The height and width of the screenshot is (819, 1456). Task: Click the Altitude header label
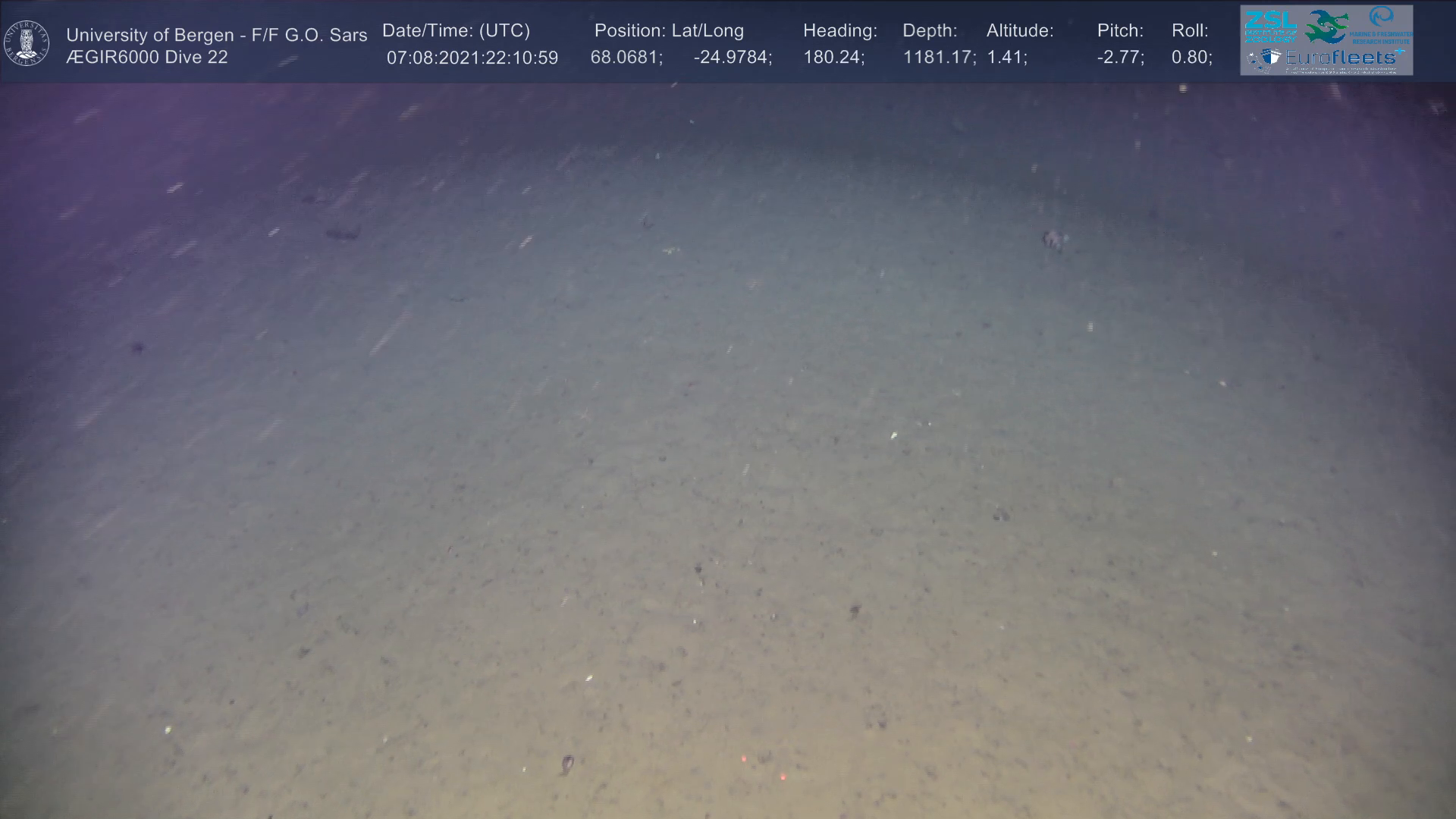click(x=1019, y=31)
